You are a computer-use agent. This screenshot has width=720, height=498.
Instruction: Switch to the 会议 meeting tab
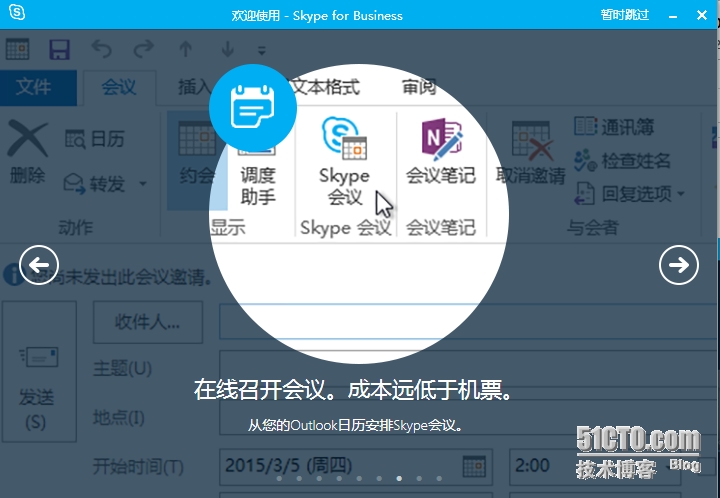tap(119, 87)
